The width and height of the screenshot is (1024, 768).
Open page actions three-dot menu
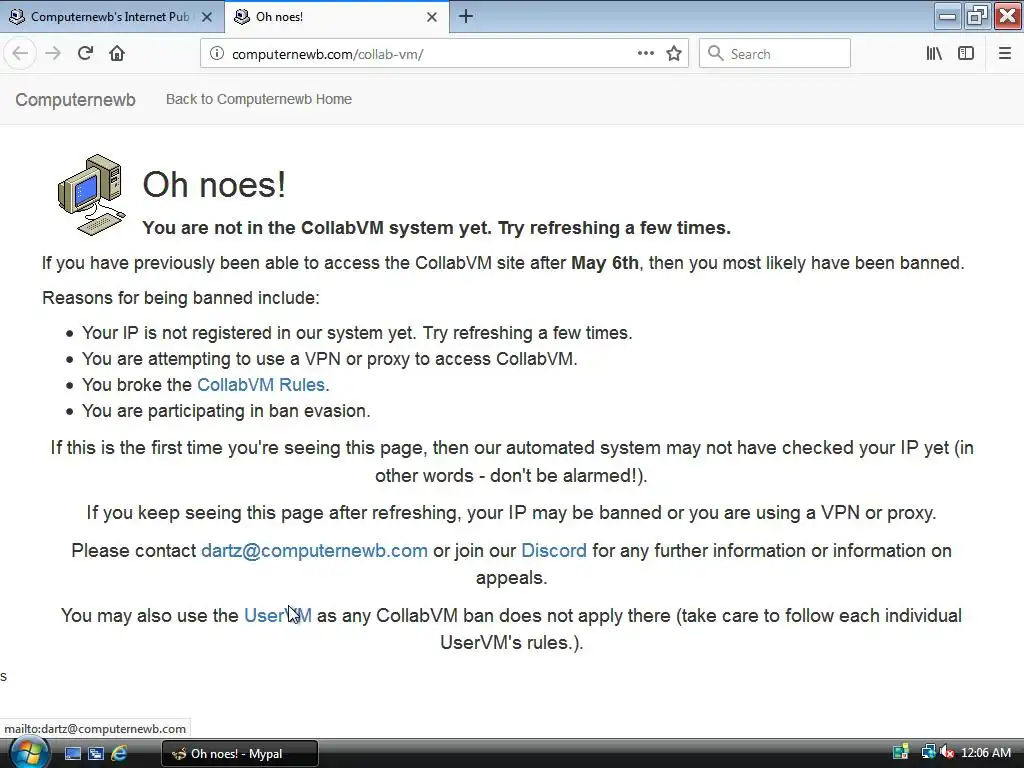(645, 54)
